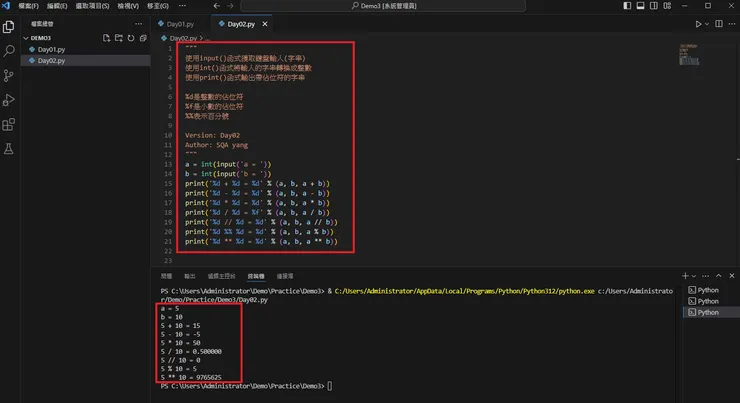Viewport: 740px width, 403px height.
Task: Close the Day02.py editor tab
Action: 265,24
